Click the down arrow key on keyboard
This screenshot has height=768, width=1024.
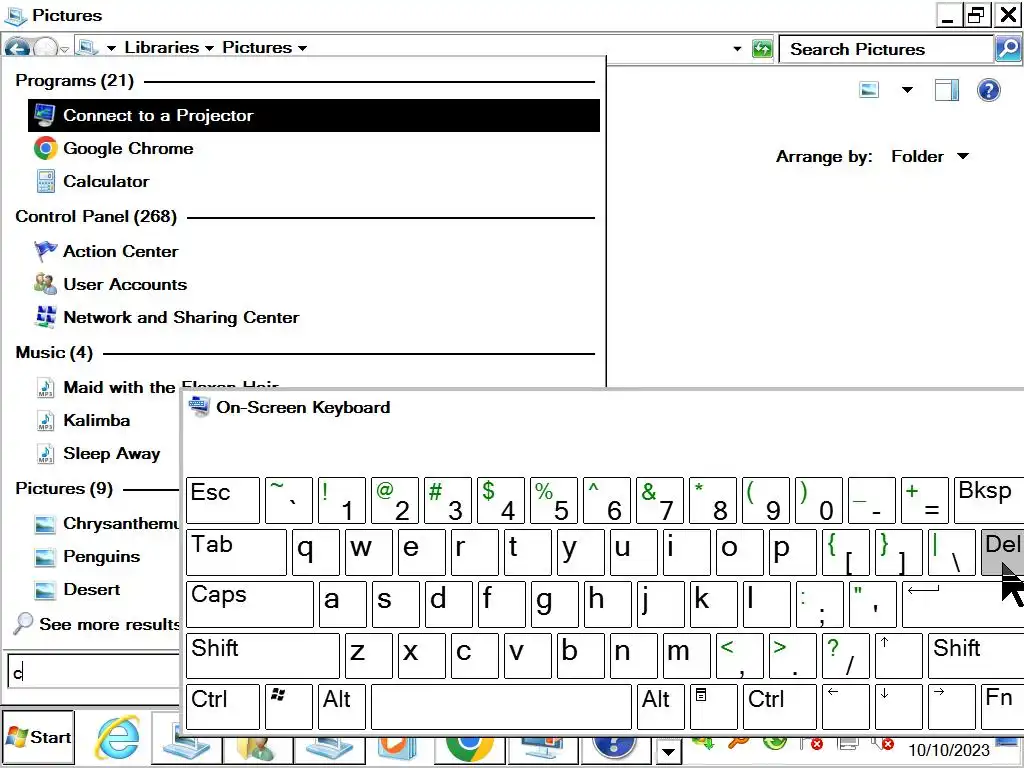pyautogui.click(x=899, y=707)
